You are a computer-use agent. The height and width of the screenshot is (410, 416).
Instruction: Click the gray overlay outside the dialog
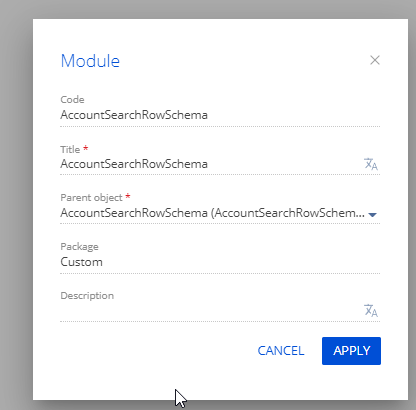click(16, 200)
